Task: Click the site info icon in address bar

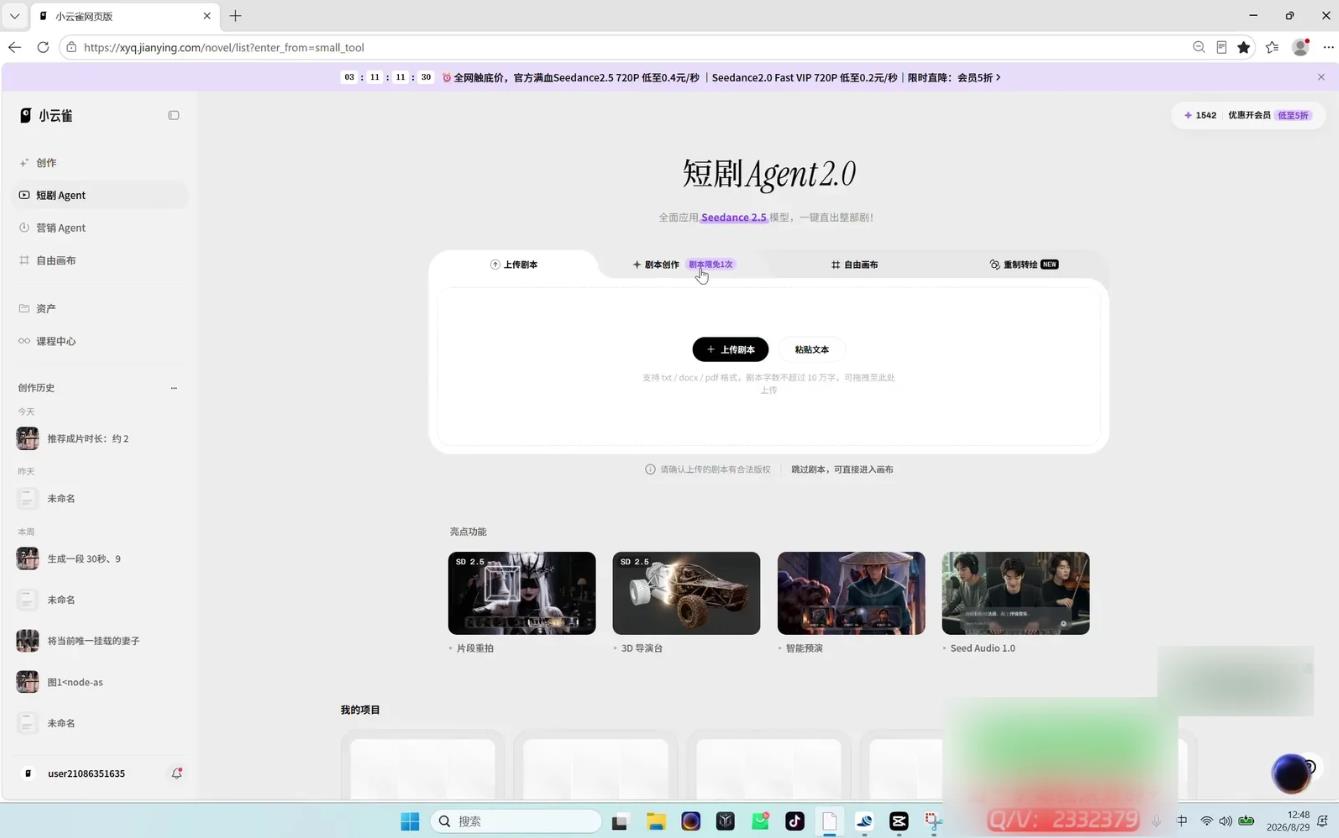Action: pos(71,47)
